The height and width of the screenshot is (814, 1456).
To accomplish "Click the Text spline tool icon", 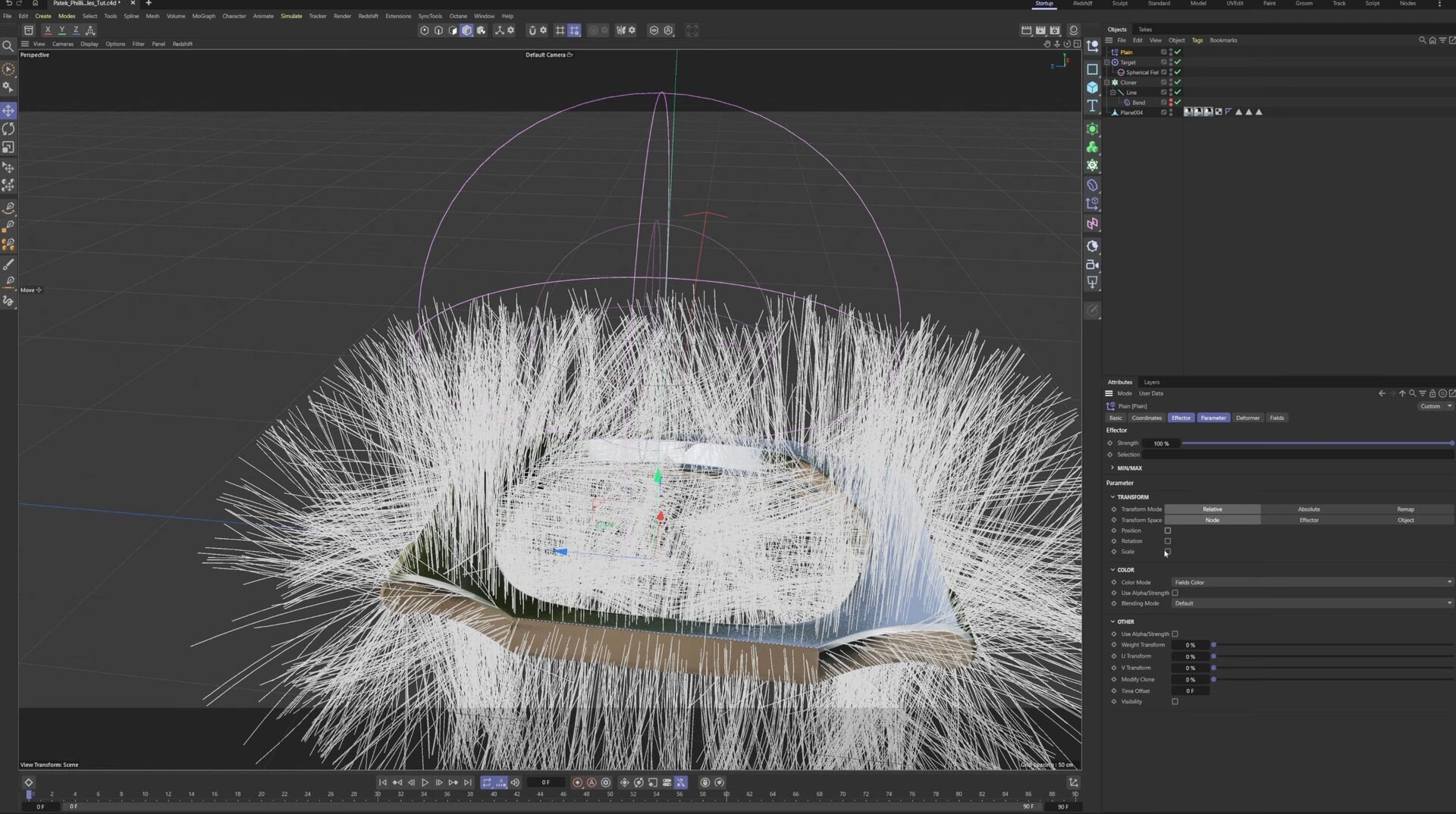I will [1092, 105].
